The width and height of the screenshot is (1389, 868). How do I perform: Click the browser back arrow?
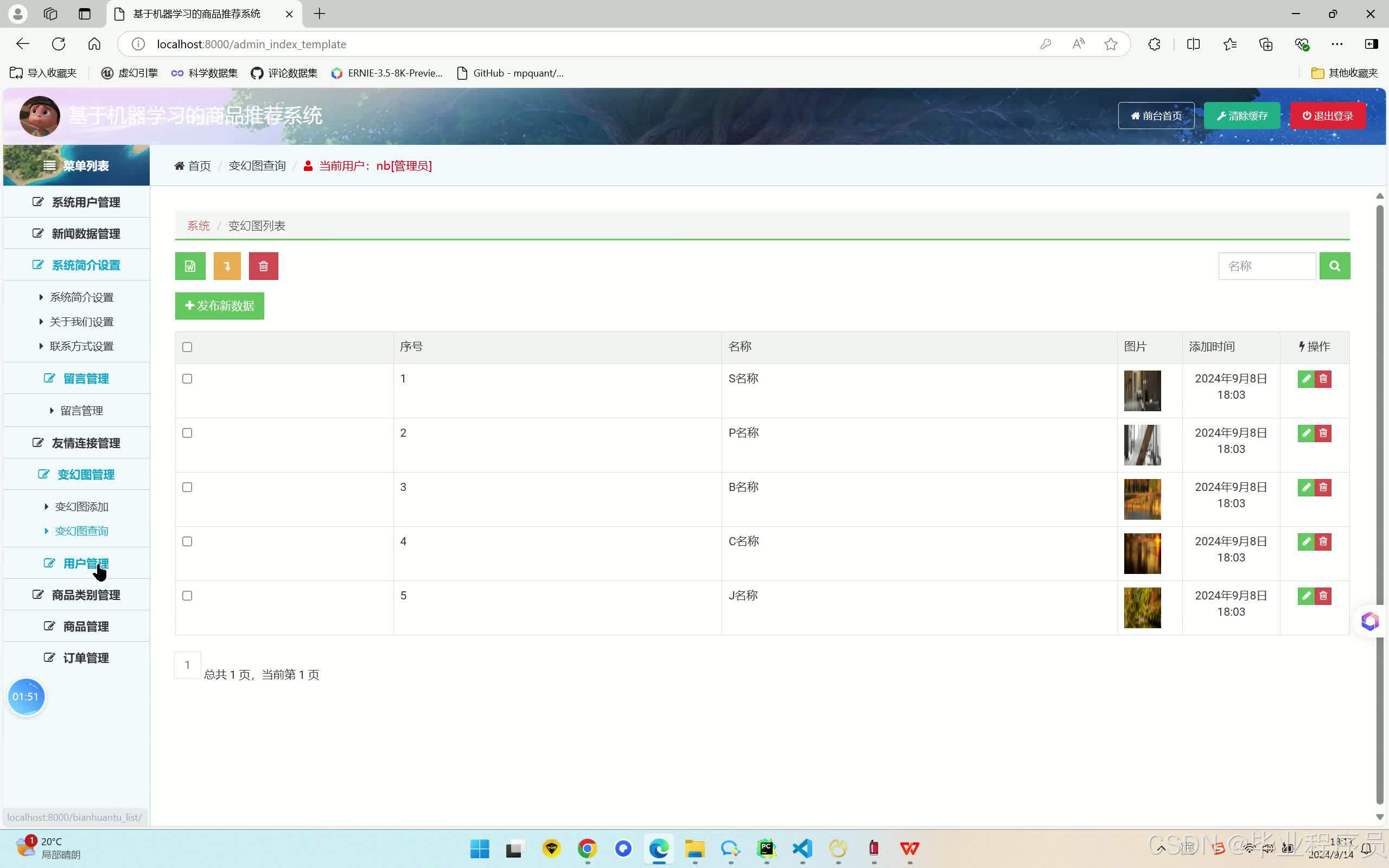tap(22, 44)
